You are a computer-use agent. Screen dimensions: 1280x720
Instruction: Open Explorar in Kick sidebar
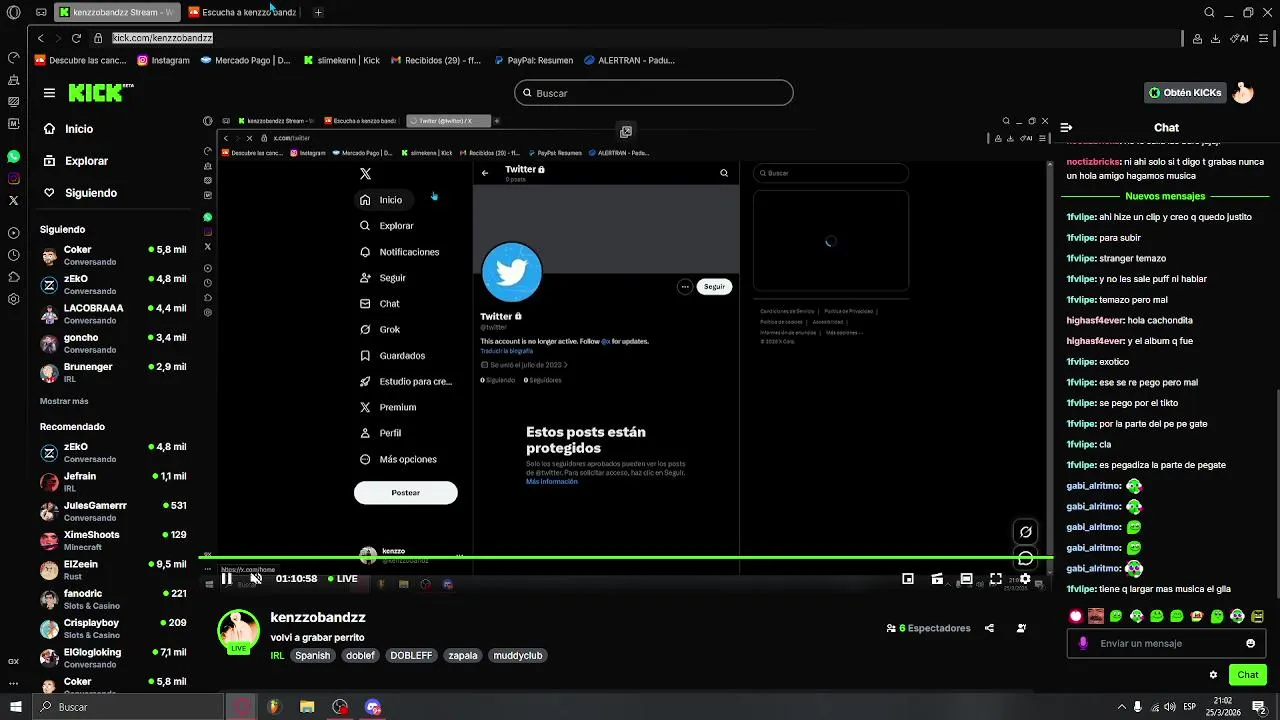(76, 161)
